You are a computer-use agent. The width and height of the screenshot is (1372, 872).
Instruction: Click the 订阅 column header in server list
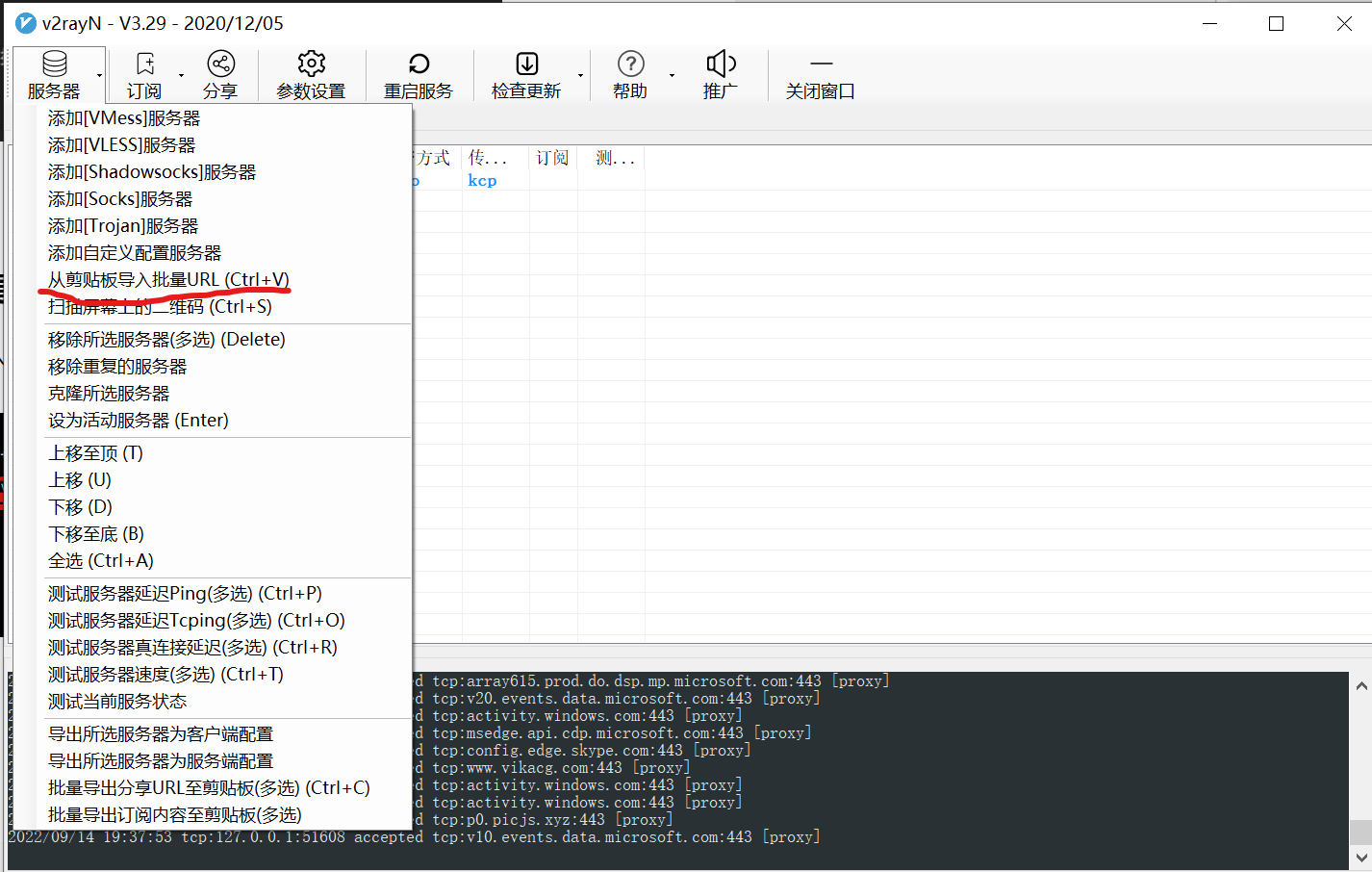(x=552, y=158)
